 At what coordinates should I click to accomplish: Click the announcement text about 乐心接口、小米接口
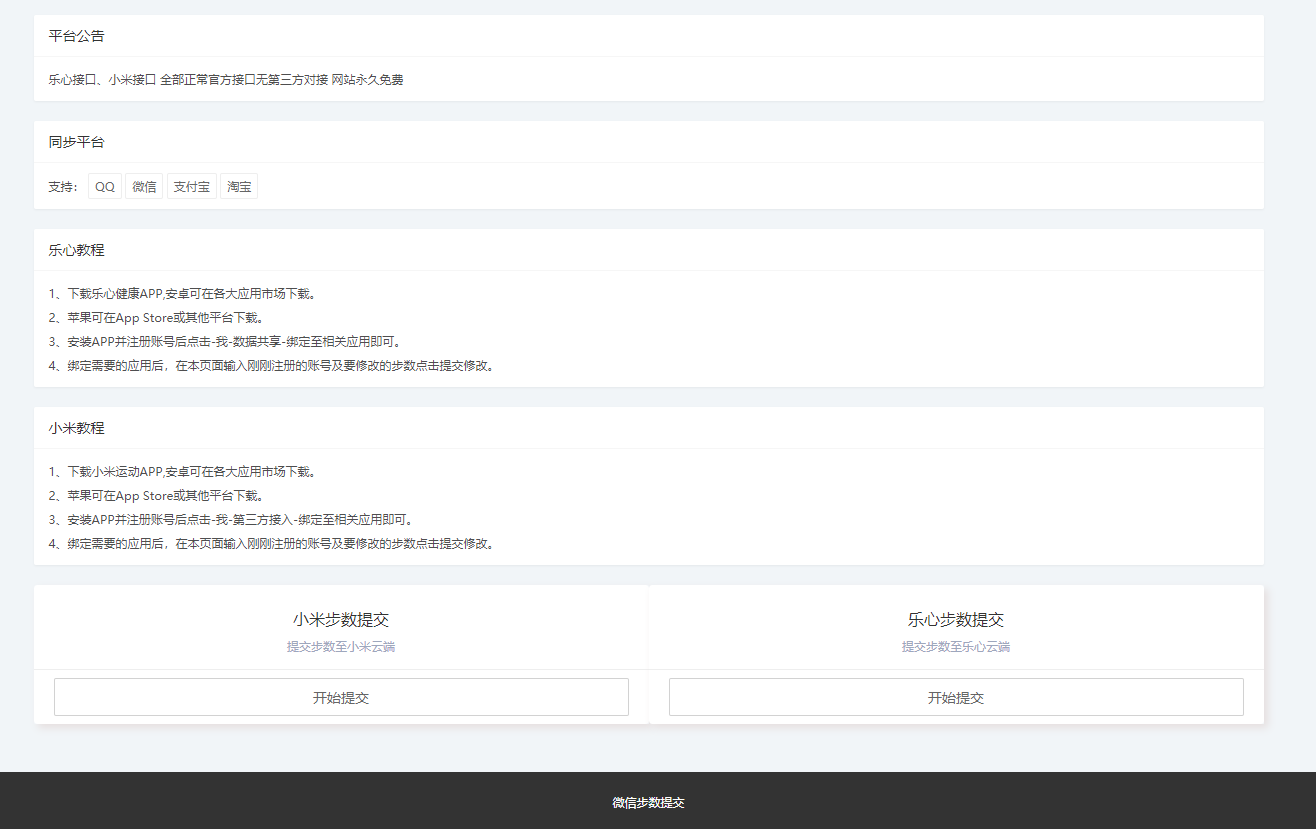[x=226, y=79]
